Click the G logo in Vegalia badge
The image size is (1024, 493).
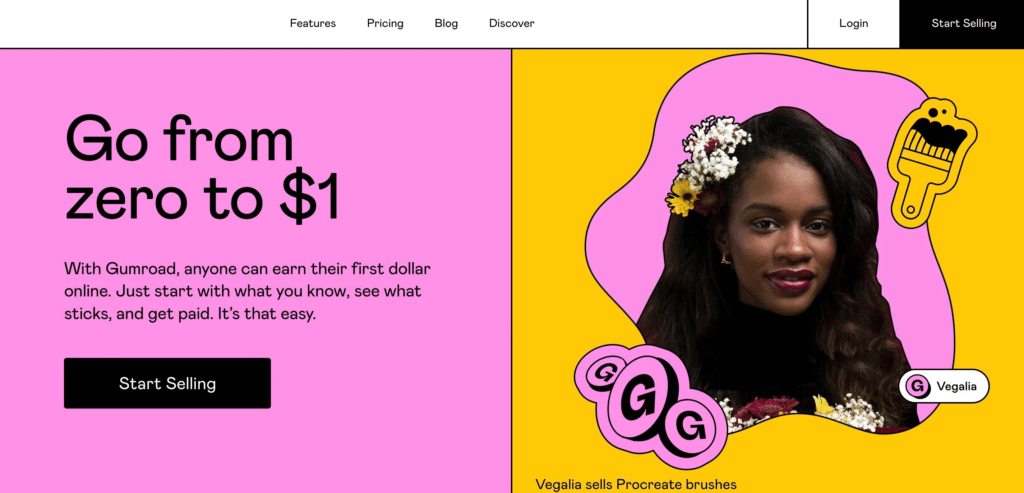918,387
